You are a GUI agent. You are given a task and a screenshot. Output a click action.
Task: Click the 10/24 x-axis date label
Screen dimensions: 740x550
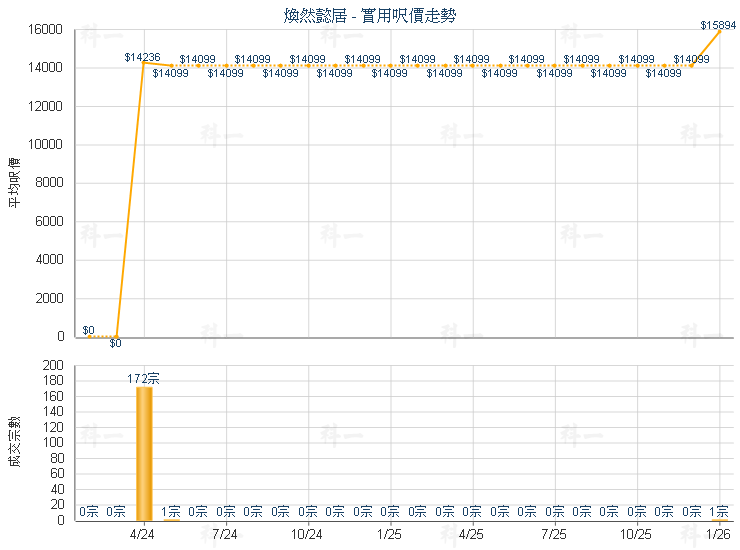click(x=308, y=534)
